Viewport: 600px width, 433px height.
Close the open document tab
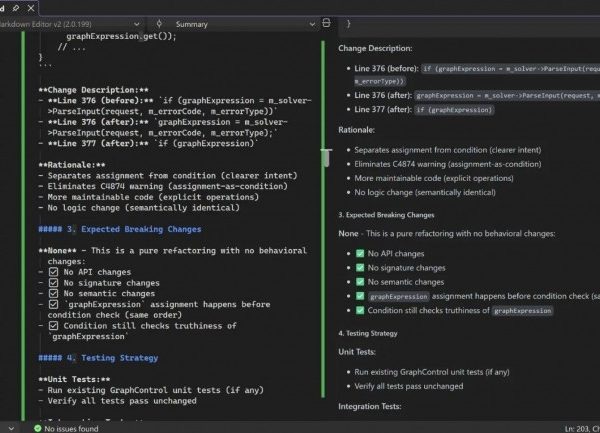point(31,8)
